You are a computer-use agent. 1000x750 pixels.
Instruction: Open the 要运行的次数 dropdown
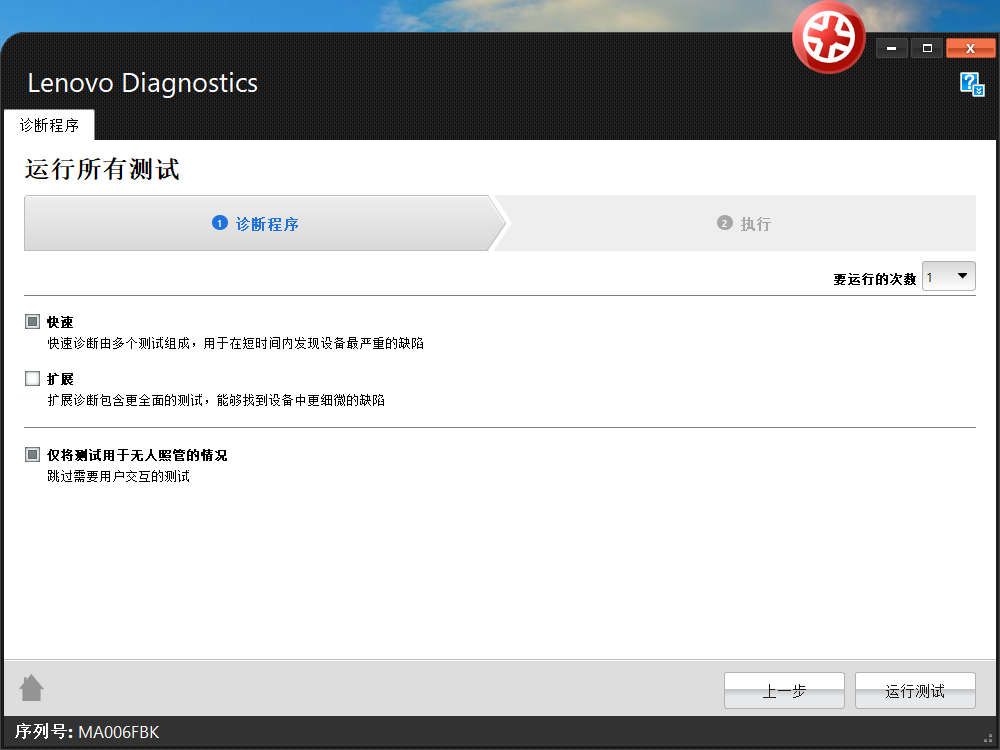point(948,276)
